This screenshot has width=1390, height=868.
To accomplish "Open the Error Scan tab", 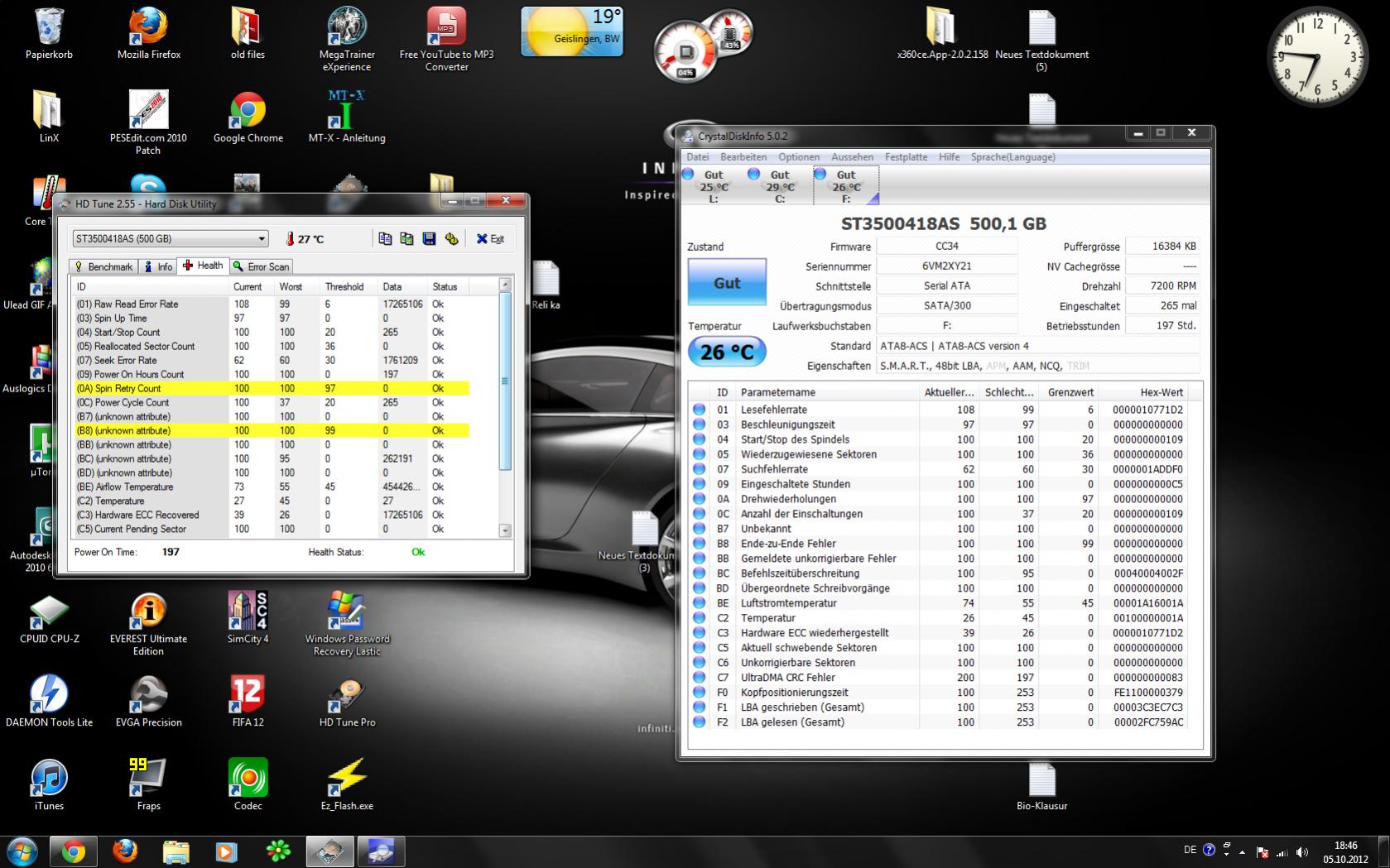I will click(261, 266).
